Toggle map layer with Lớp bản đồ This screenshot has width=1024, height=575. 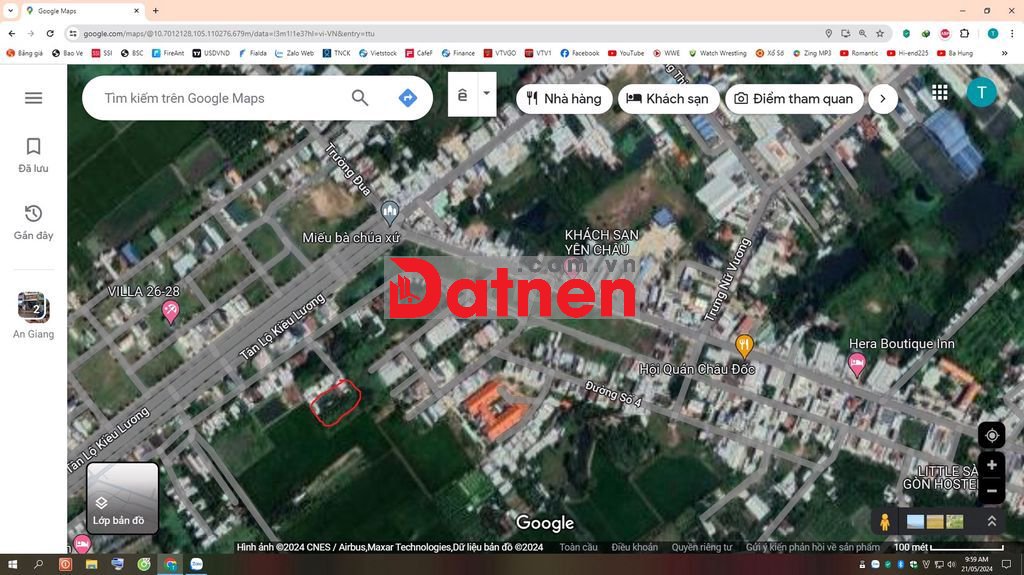(122, 497)
